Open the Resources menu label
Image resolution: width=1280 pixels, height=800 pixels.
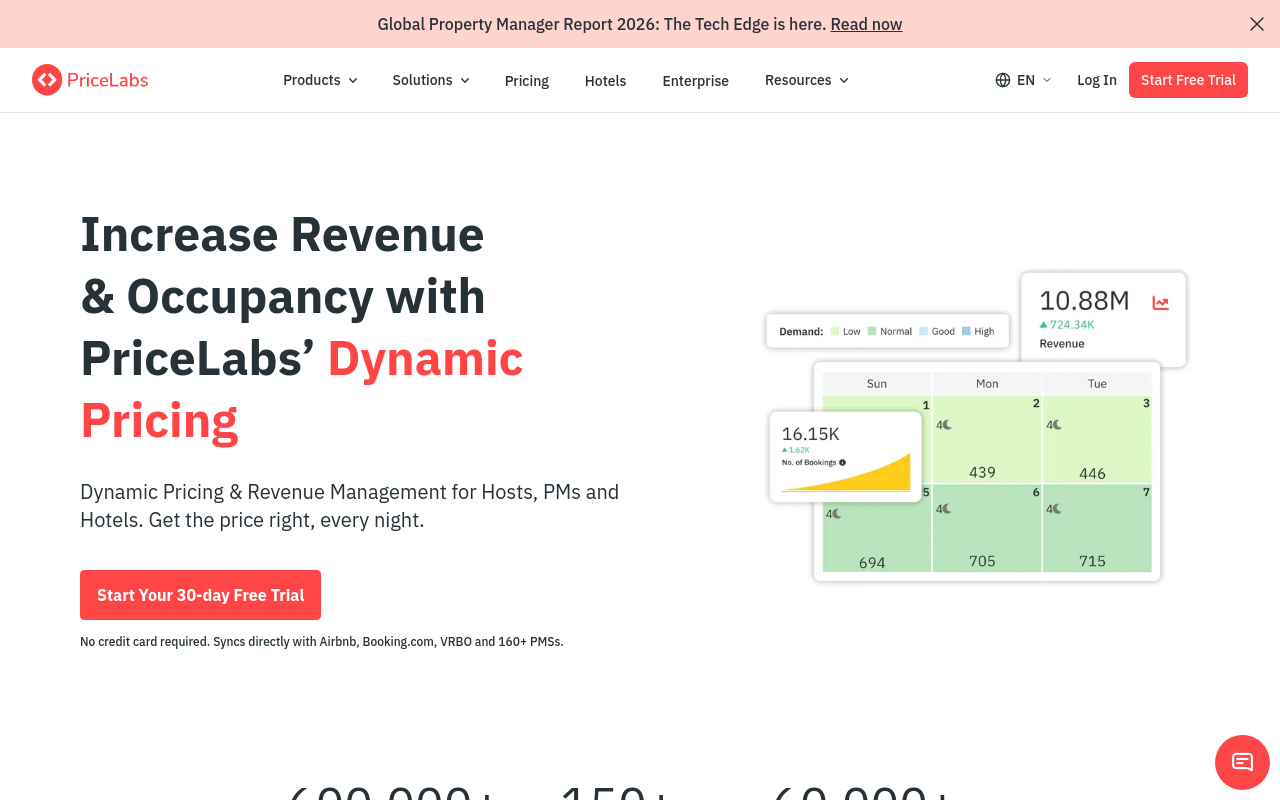[x=798, y=80]
